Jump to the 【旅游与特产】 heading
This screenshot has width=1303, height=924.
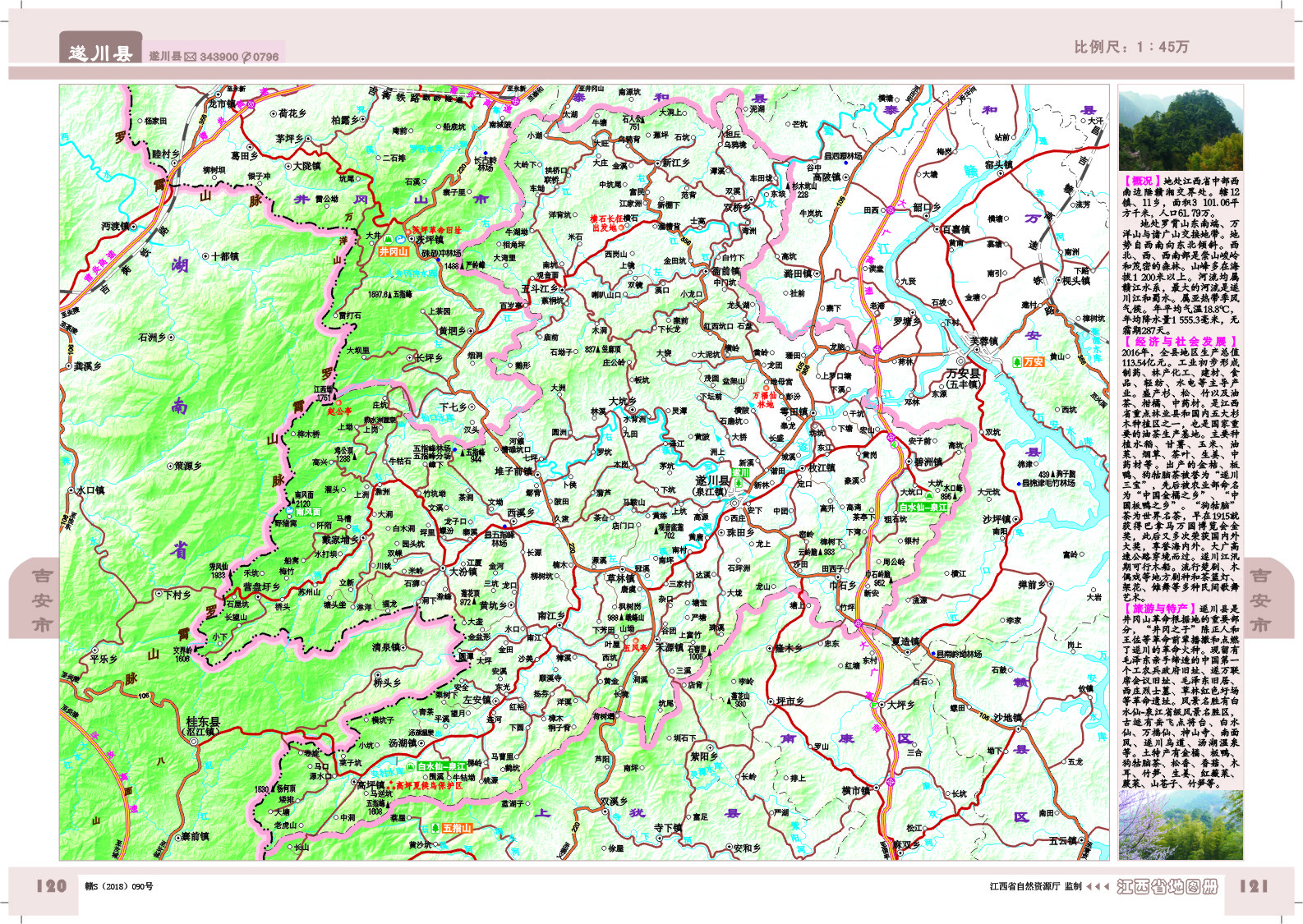[x=1158, y=609]
